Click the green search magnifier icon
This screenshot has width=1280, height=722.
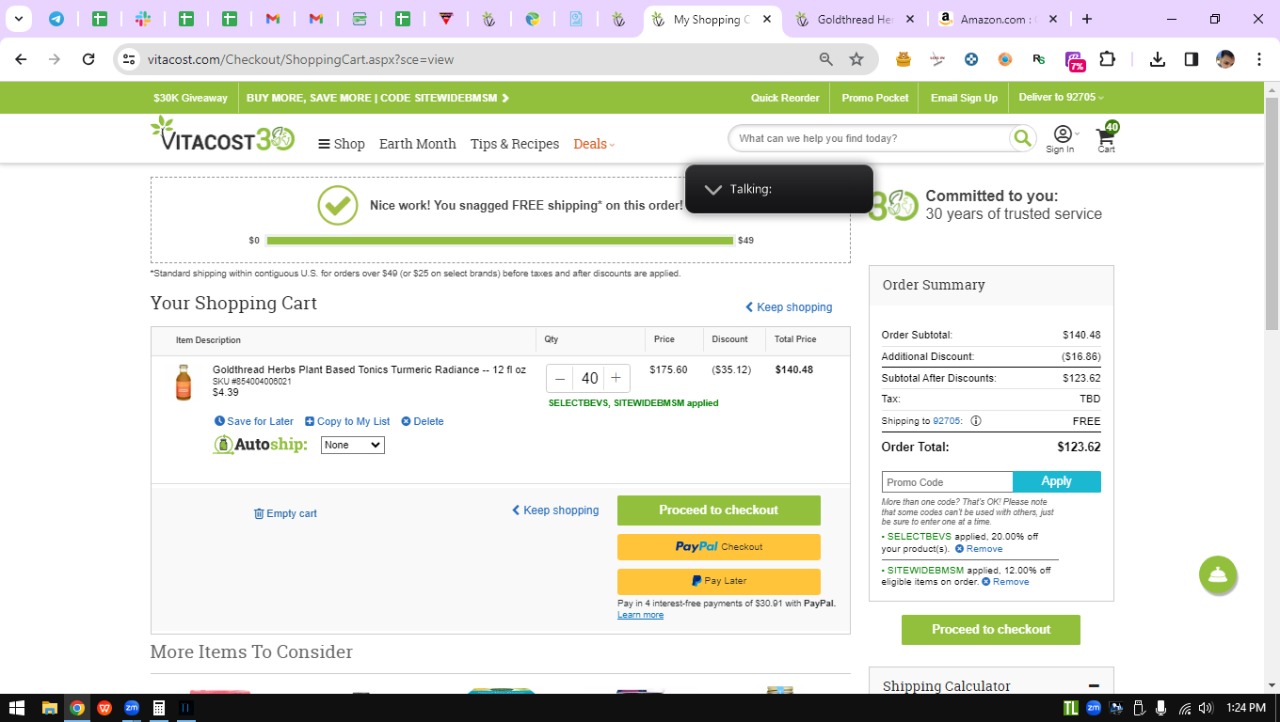tap(1022, 138)
